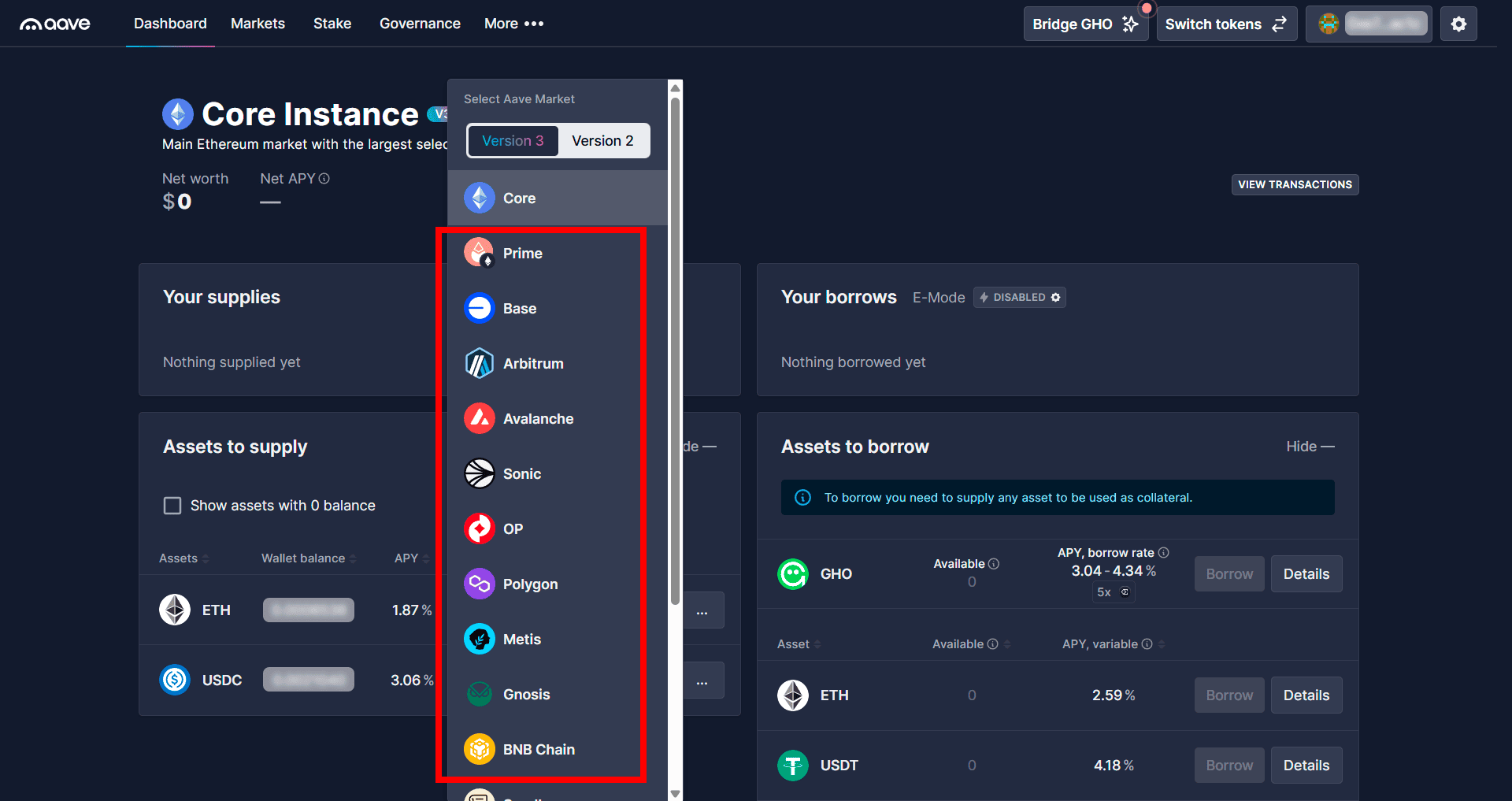
Task: Click Borrow button for ETH
Action: [1229, 695]
